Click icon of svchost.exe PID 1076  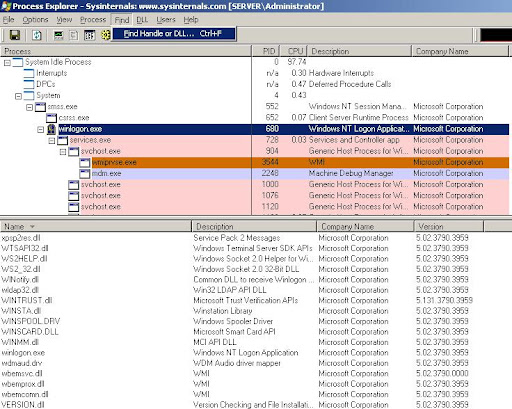[73, 196]
